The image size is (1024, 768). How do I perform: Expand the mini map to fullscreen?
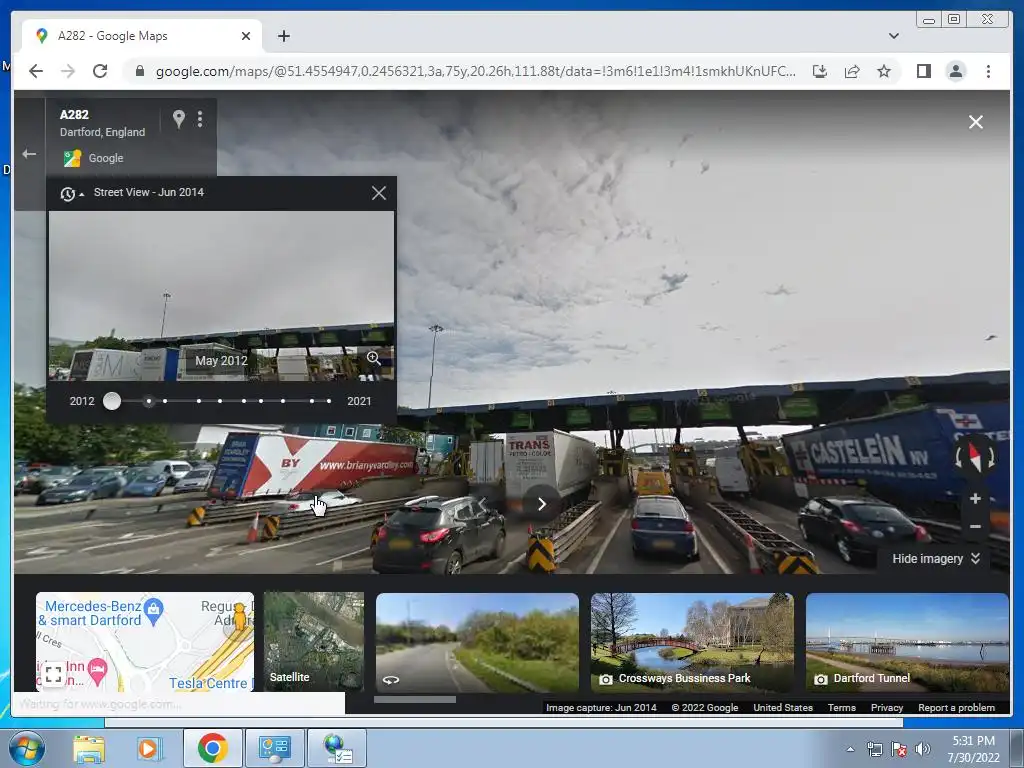tap(54, 673)
